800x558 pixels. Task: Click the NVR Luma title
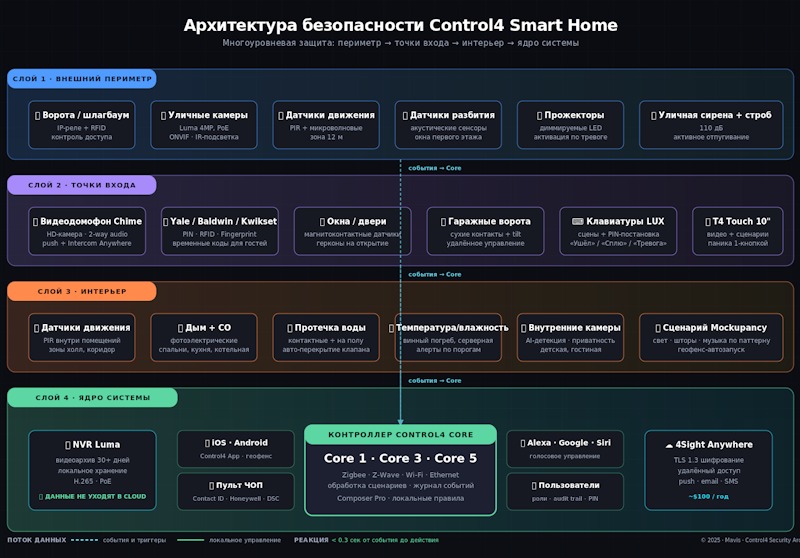coord(96,445)
